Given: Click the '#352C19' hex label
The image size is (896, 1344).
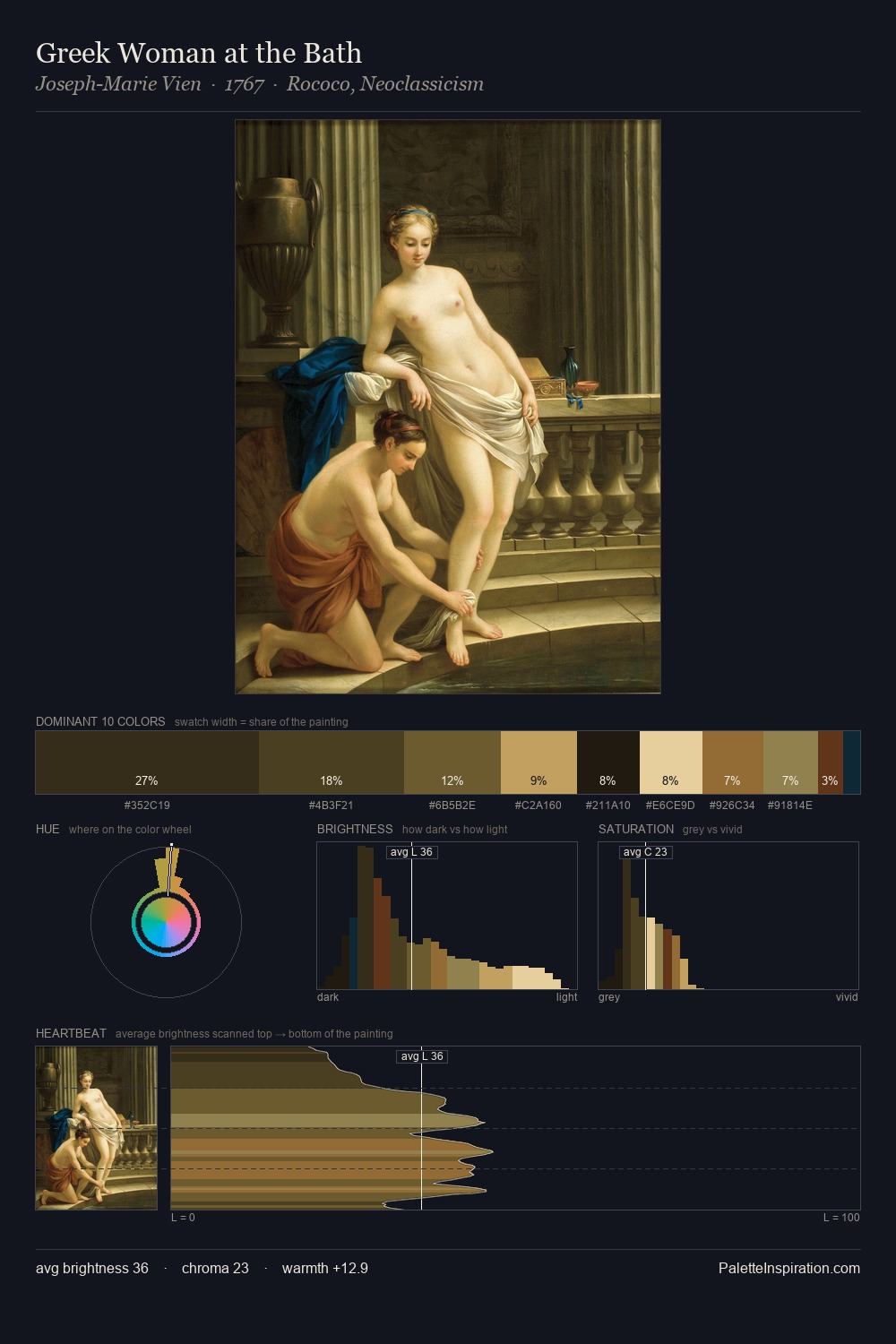Looking at the screenshot, I should pyautogui.click(x=147, y=806).
